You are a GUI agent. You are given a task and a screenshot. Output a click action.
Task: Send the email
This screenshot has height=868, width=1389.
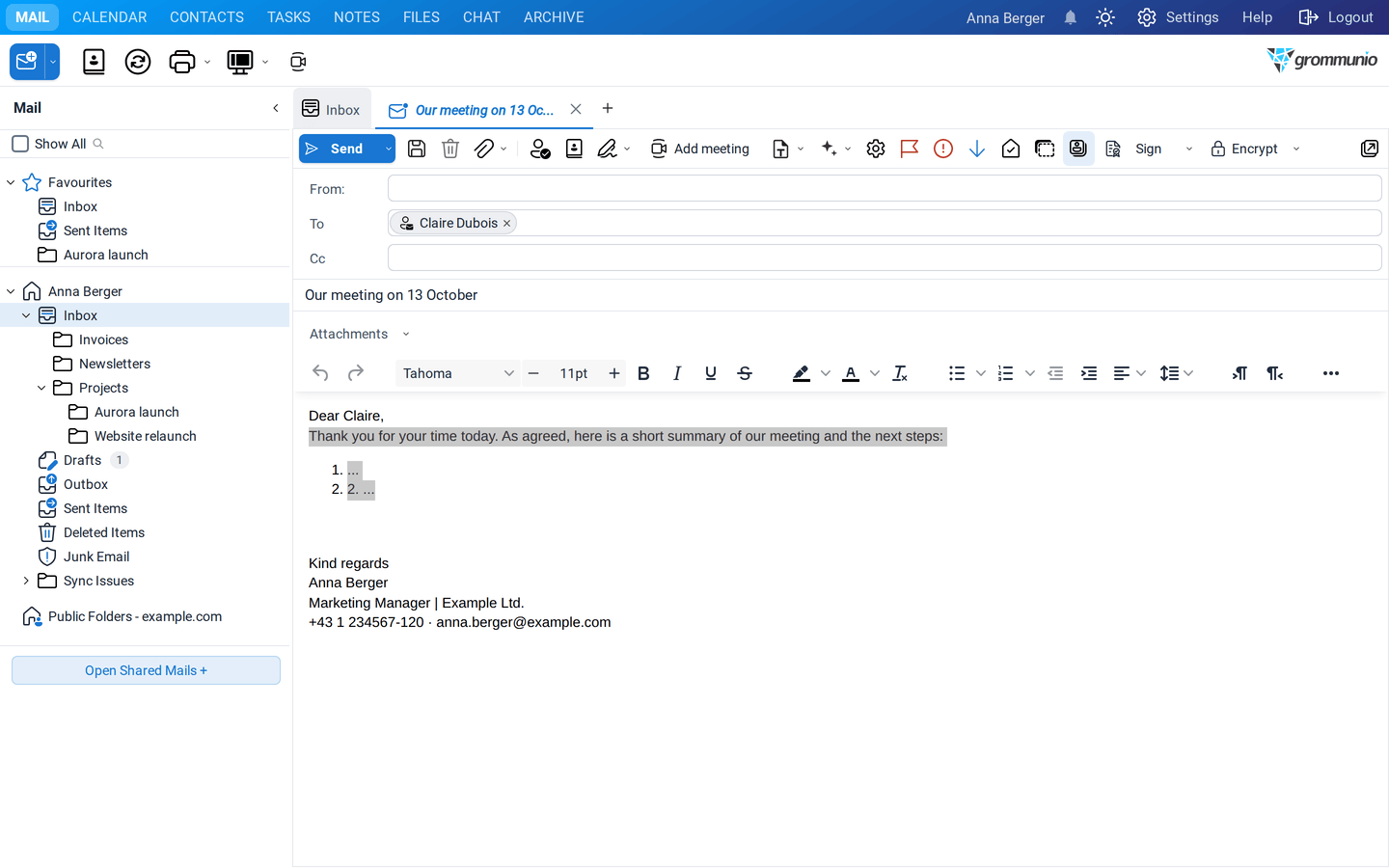[340, 149]
